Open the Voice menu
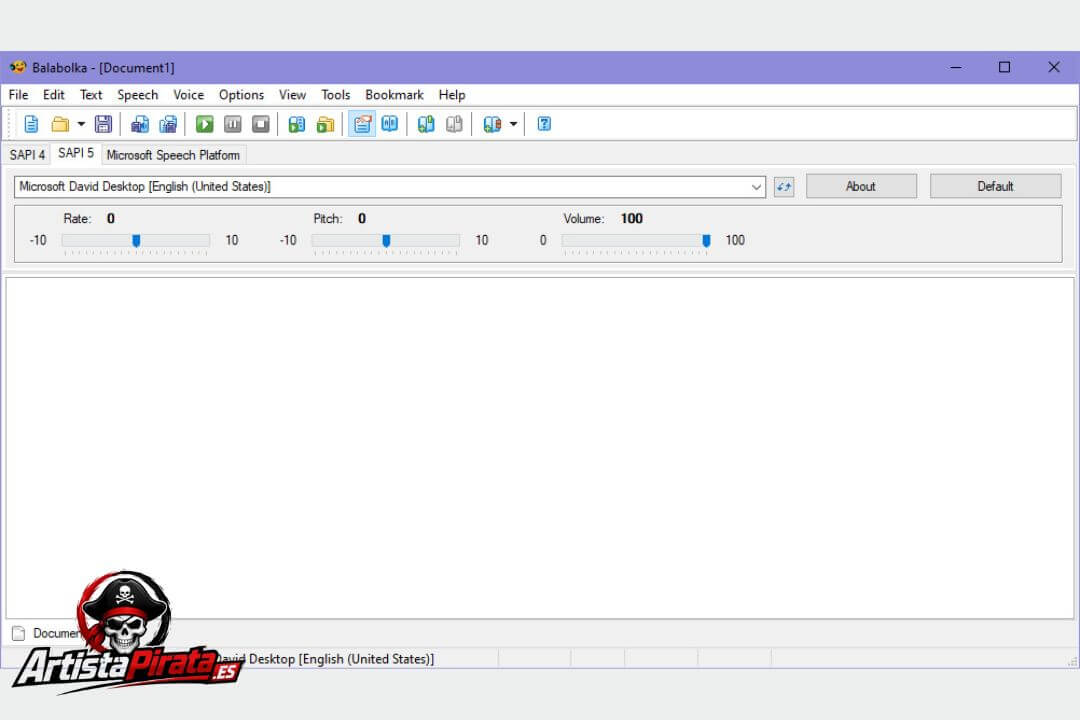 [x=189, y=95]
